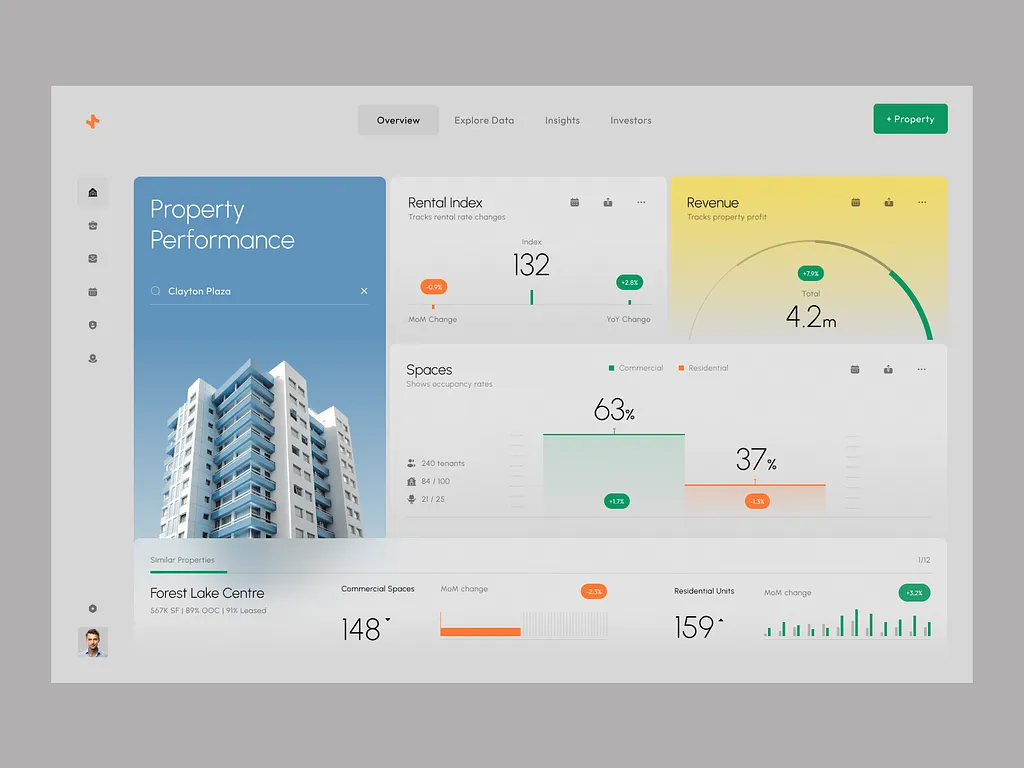This screenshot has width=1024, height=768.
Task: Expand the three-dot menu on Spaces card
Action: pyautogui.click(x=922, y=369)
